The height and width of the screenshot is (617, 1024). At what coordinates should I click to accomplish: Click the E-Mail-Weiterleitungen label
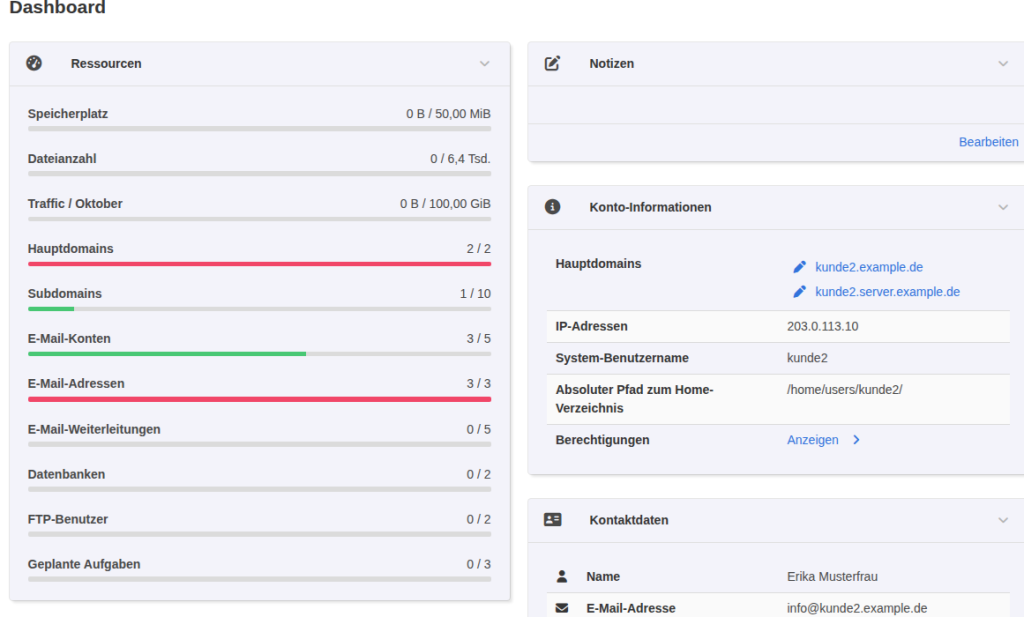point(93,430)
